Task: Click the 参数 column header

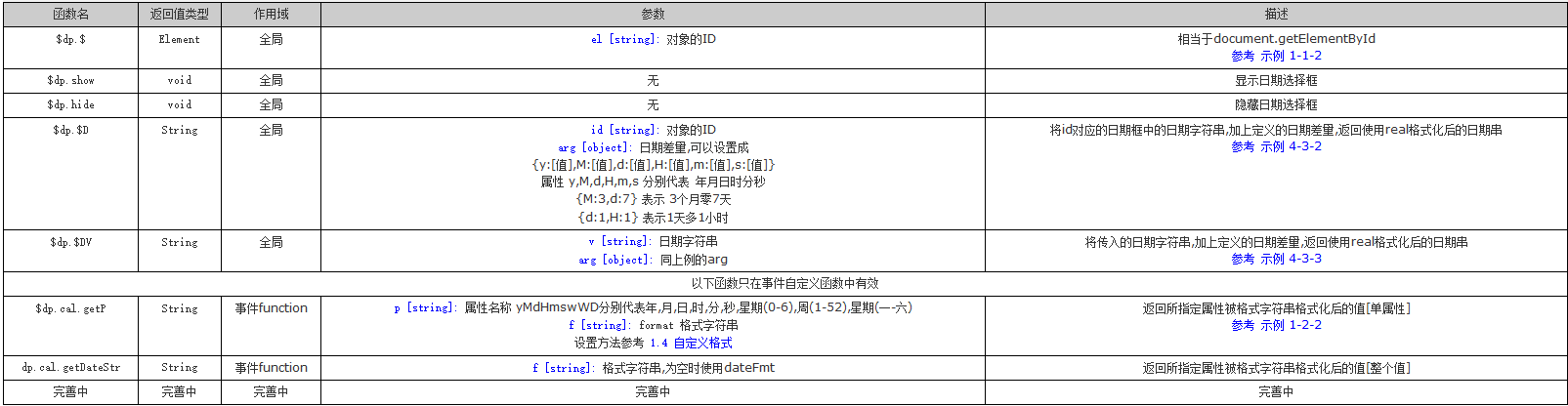Action: click(x=653, y=15)
